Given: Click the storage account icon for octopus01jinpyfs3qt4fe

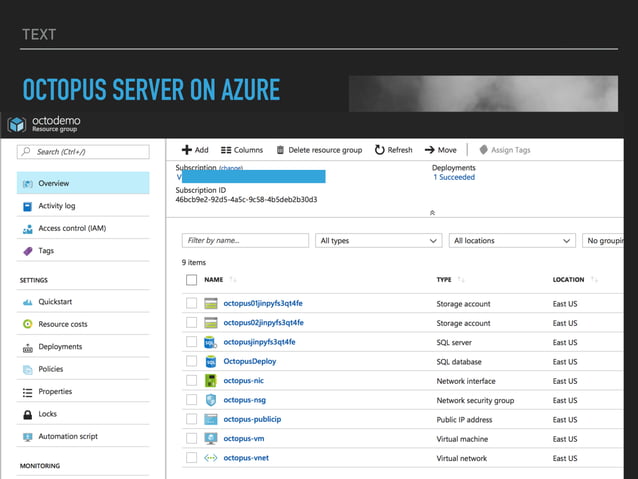Looking at the screenshot, I should pos(211,304).
